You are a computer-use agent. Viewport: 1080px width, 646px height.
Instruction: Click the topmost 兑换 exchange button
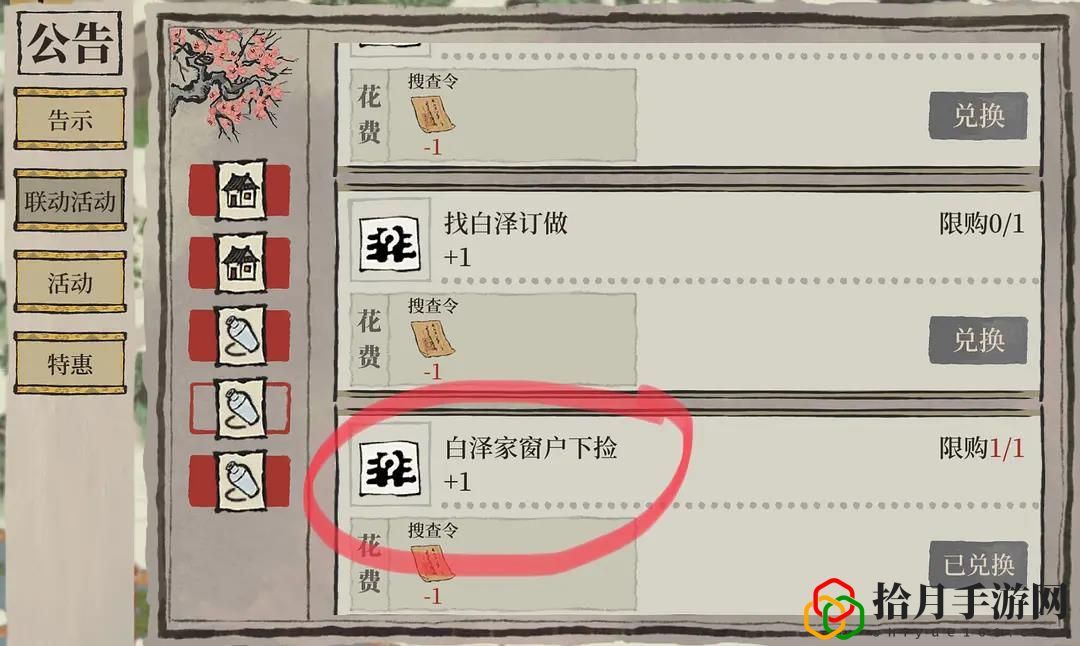(x=977, y=116)
